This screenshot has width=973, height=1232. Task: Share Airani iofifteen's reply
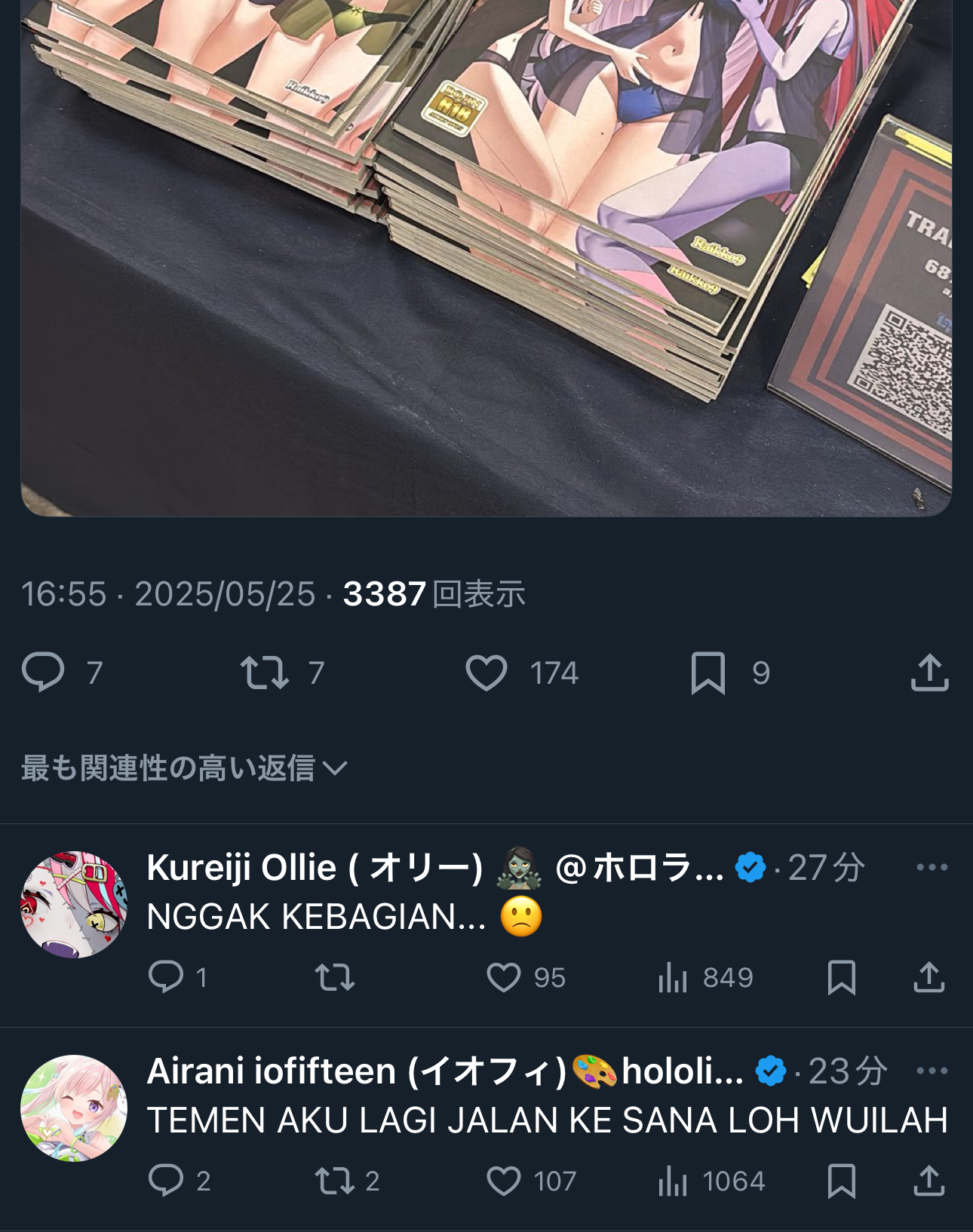(929, 1181)
